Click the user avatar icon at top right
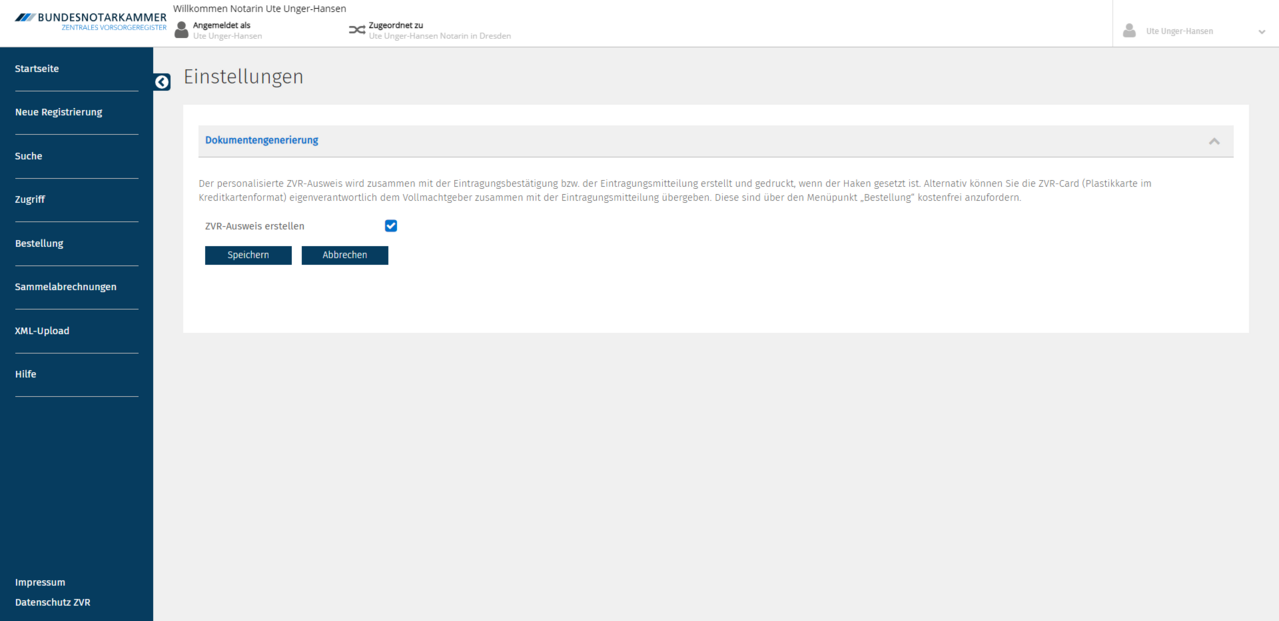 (1129, 31)
